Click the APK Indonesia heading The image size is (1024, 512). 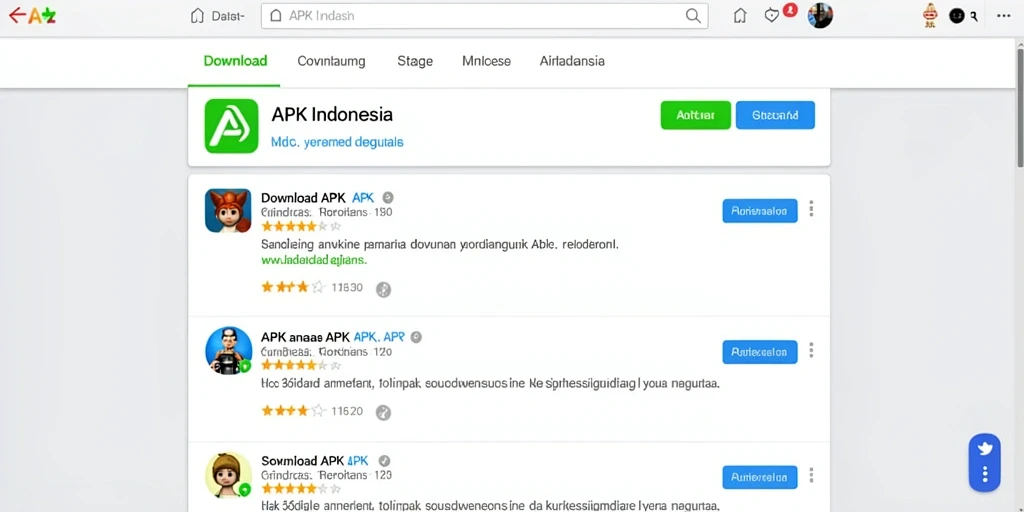332,115
